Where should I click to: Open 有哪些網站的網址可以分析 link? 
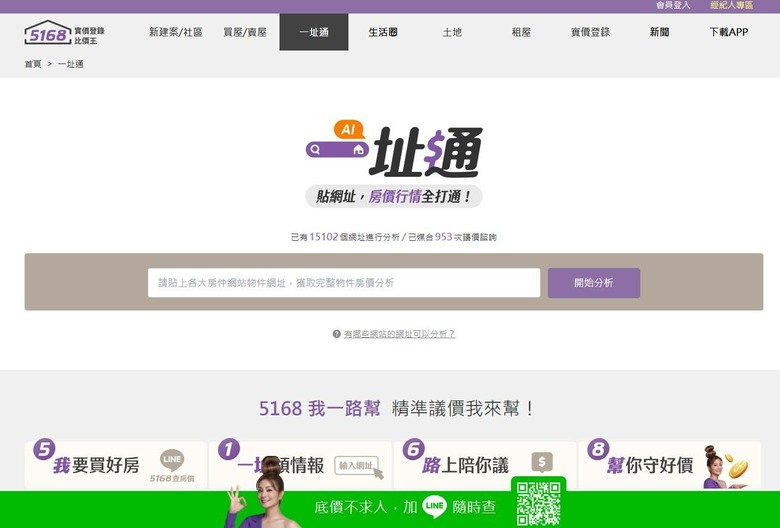399,334
